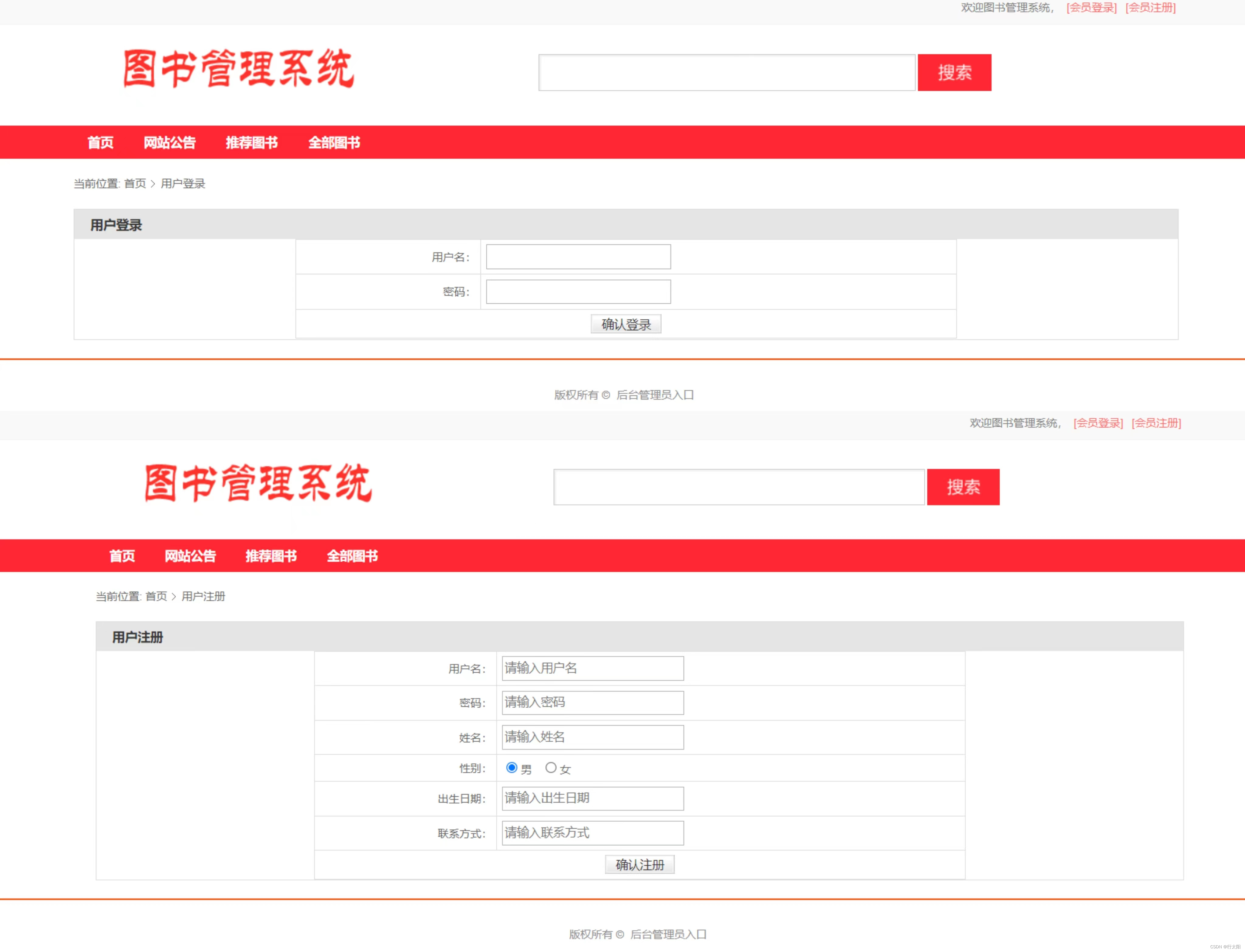This screenshot has height=952, width=1245.
Task: Open 网站公告 in the registration page navigation bar
Action: [x=190, y=556]
